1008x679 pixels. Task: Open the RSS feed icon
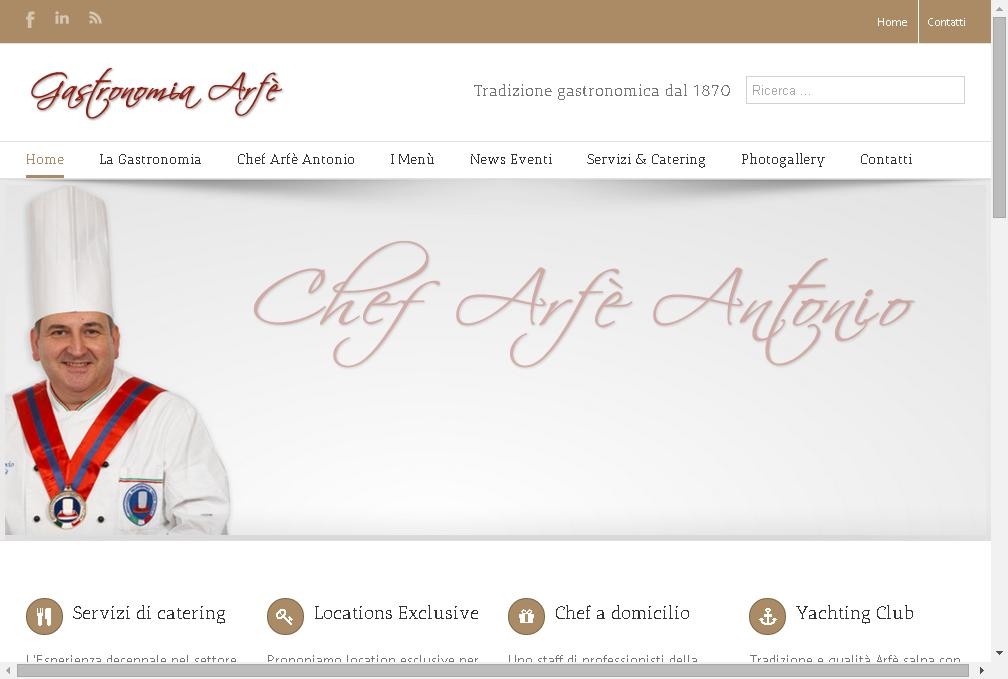coord(95,18)
